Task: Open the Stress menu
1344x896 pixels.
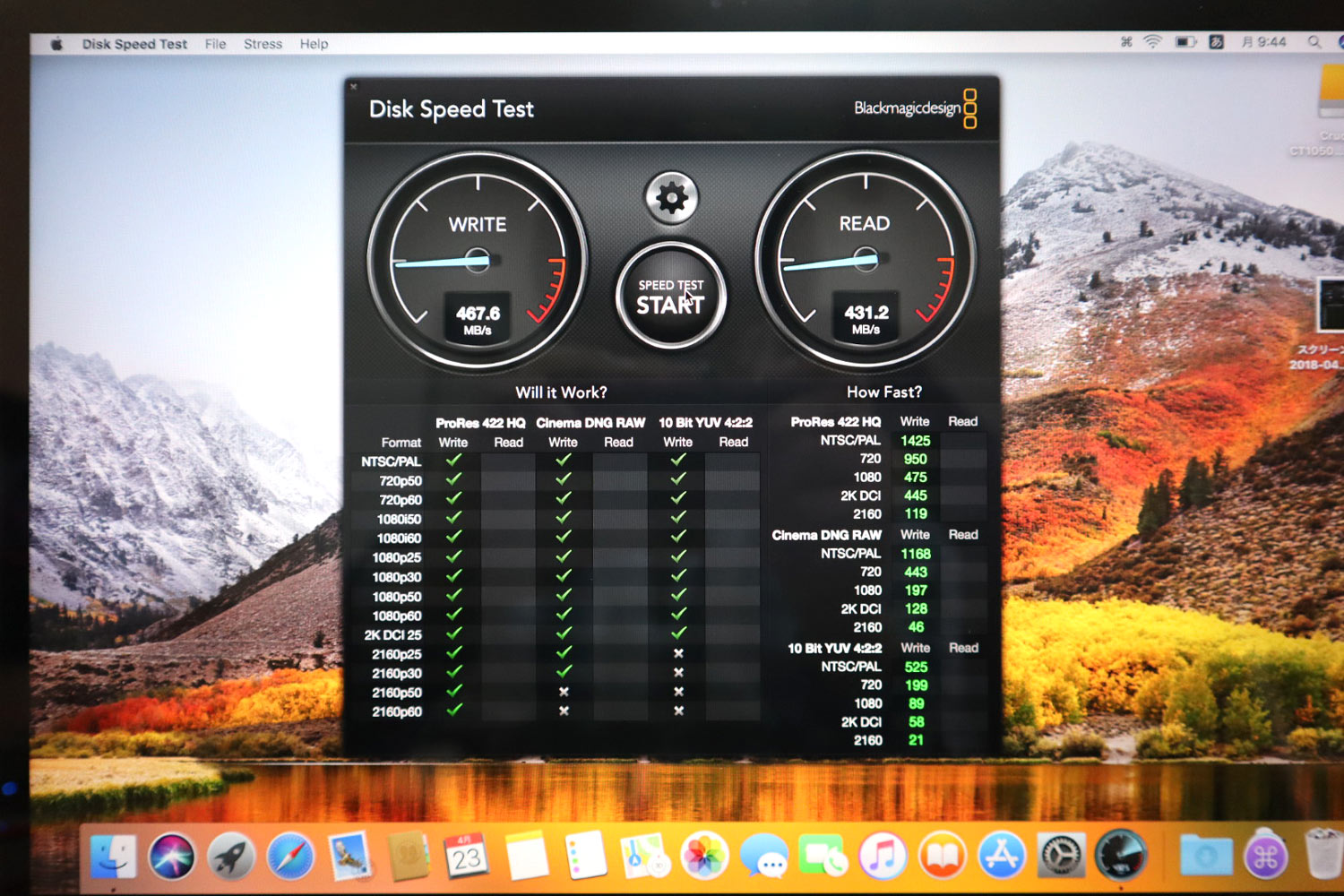Action: [263, 44]
